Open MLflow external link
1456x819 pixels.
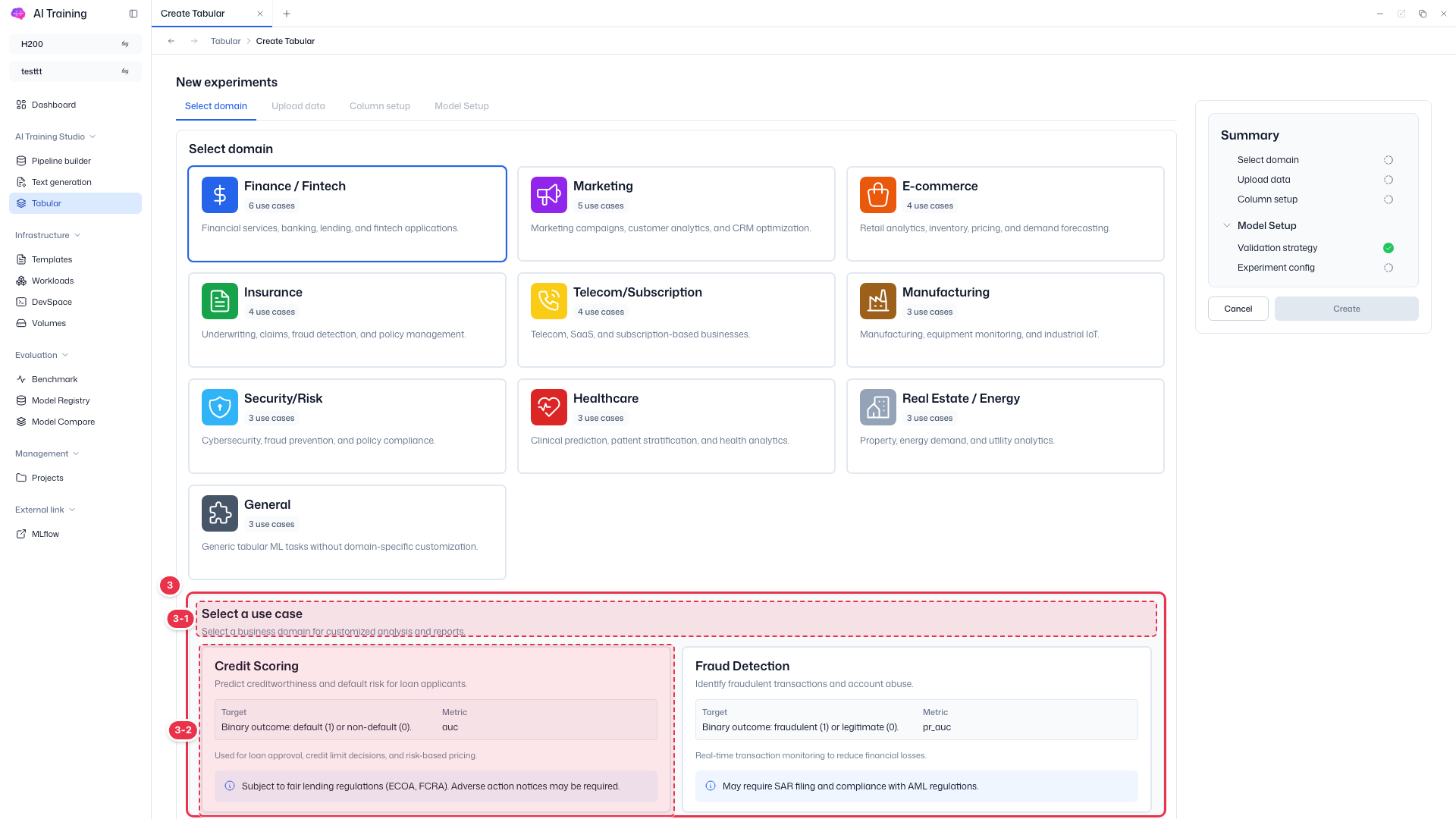75,534
